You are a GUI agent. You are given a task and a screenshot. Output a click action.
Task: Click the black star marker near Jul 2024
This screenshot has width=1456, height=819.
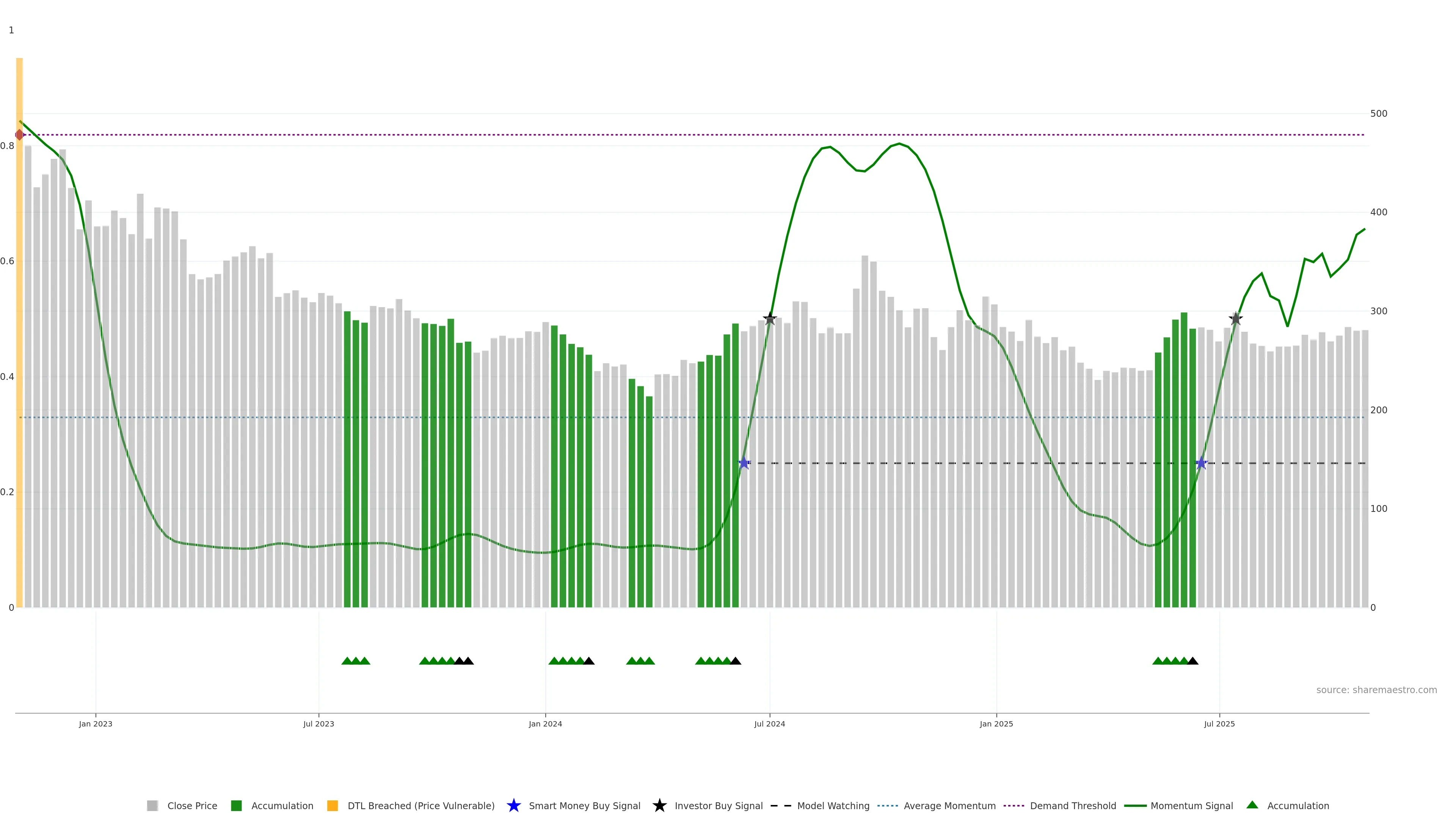click(770, 319)
